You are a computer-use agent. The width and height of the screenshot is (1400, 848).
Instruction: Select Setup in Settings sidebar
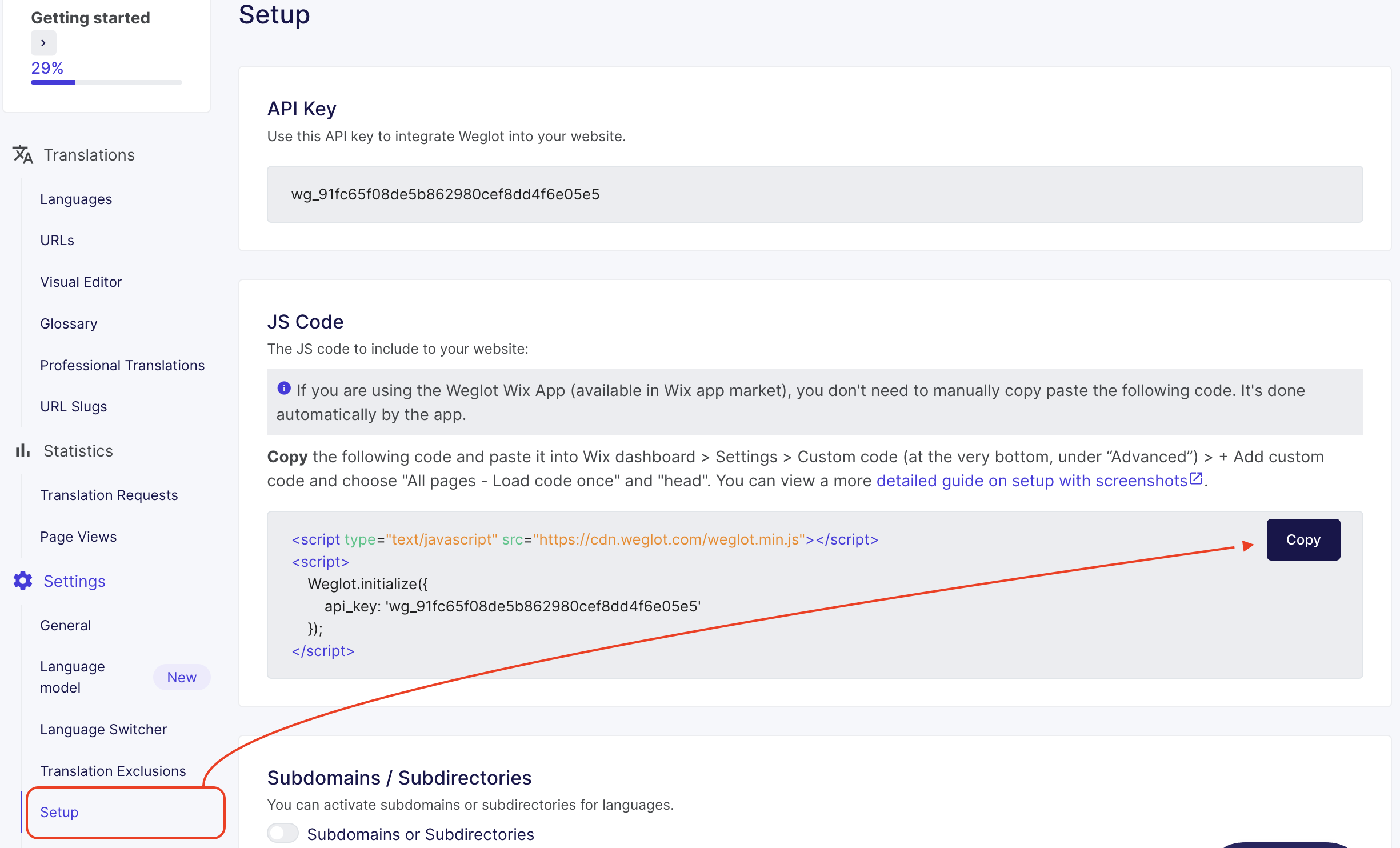[59, 812]
